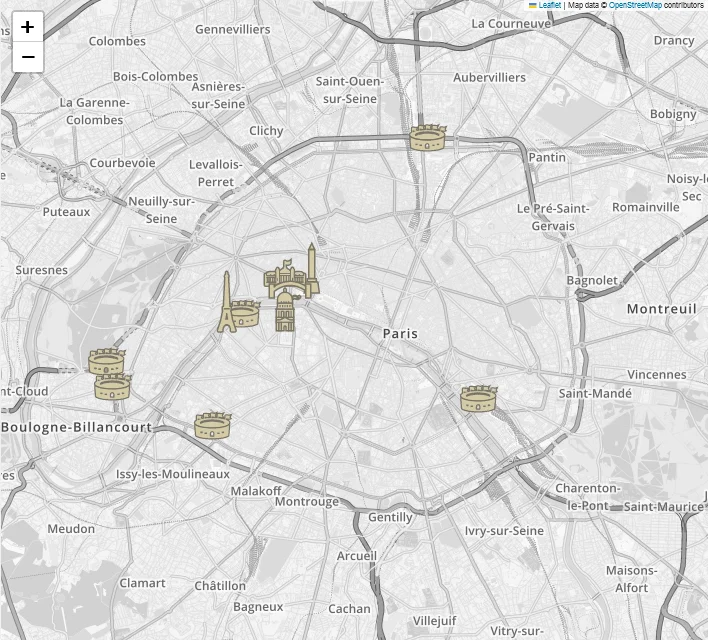Image resolution: width=708 pixels, height=640 pixels.
Task: Click the Boulogne-Billancourt map label
Action: tap(76, 427)
